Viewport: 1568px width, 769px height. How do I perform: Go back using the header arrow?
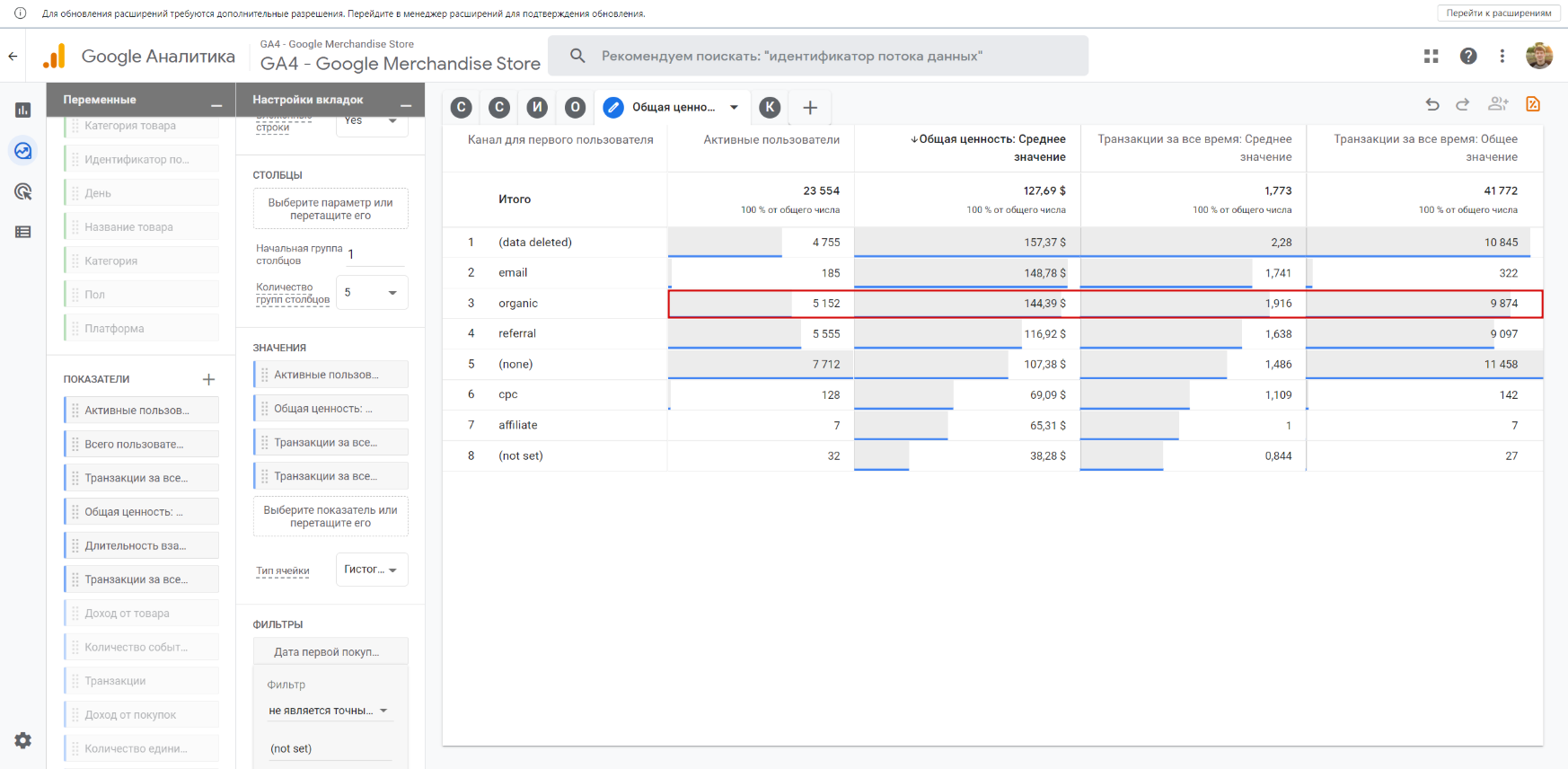(x=13, y=56)
